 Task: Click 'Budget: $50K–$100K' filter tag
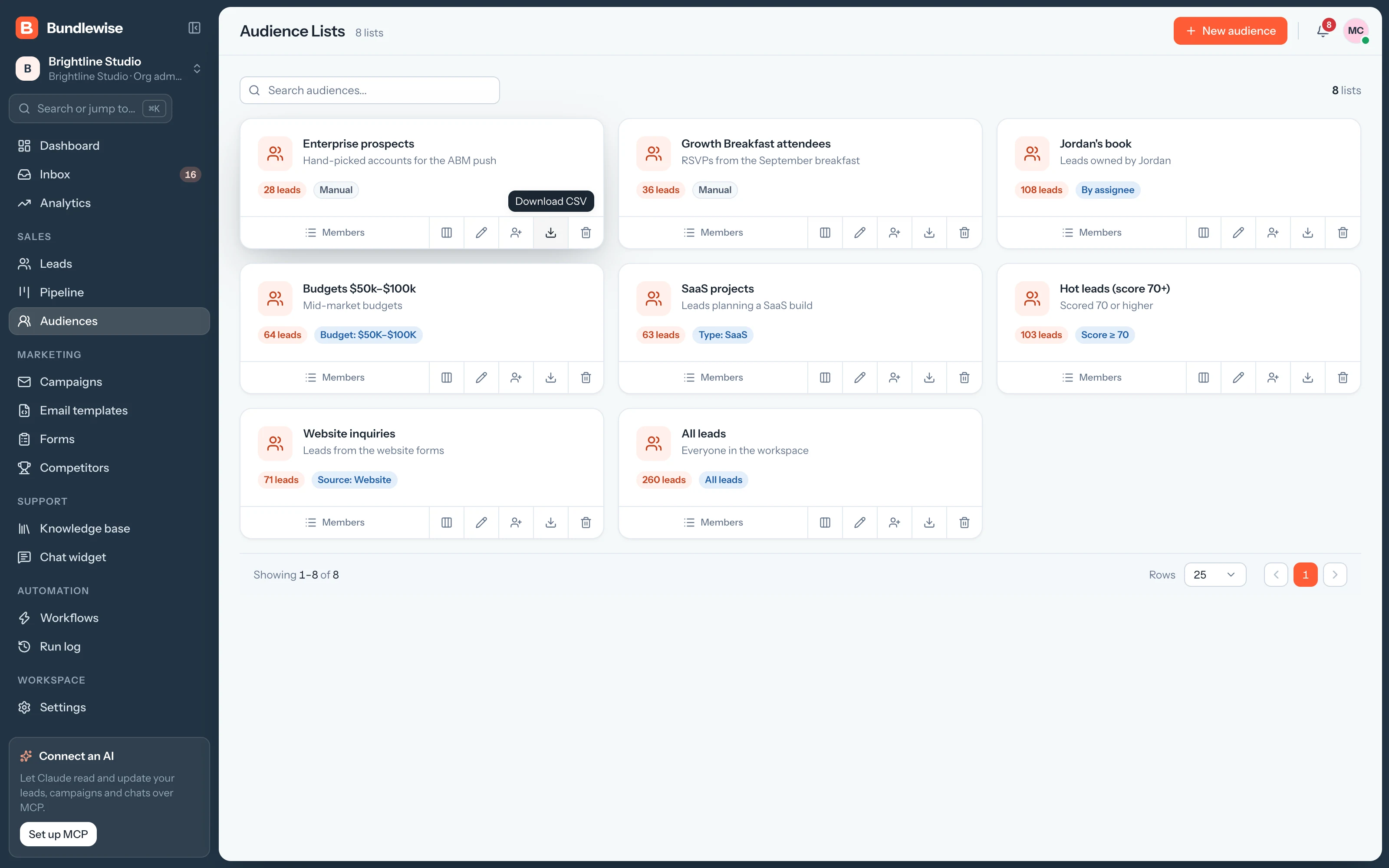(368, 335)
